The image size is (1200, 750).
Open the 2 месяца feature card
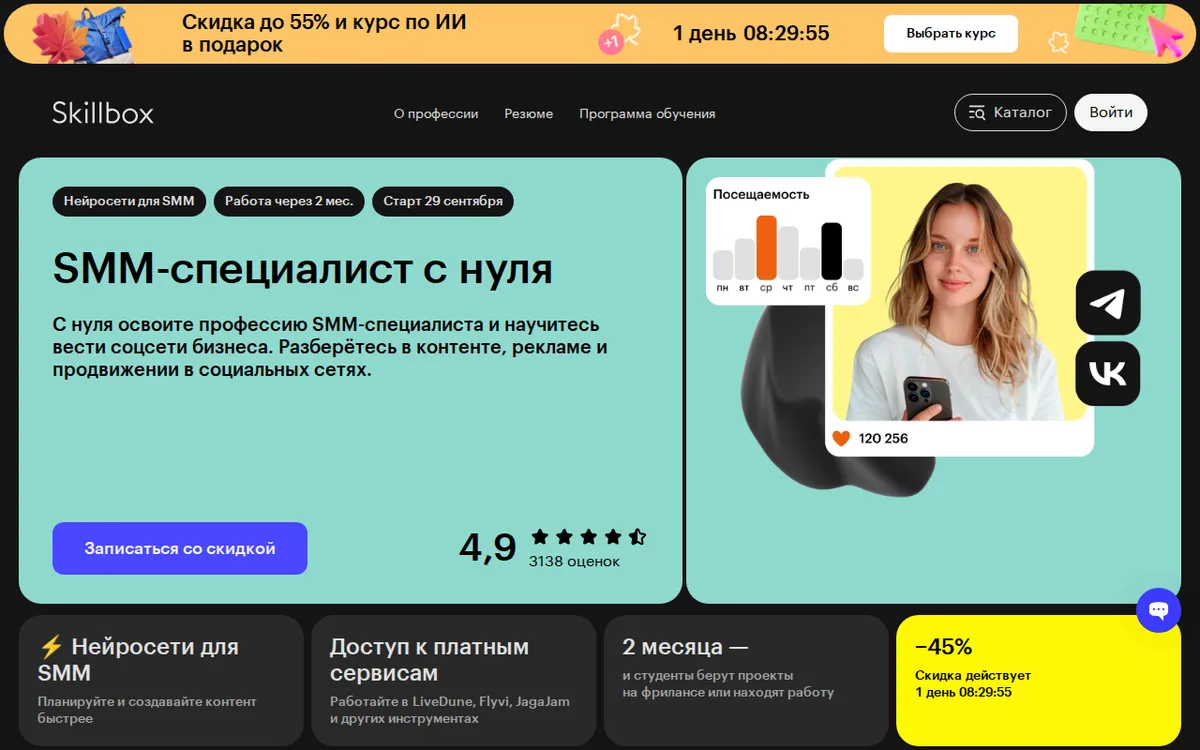pyautogui.click(x=746, y=681)
